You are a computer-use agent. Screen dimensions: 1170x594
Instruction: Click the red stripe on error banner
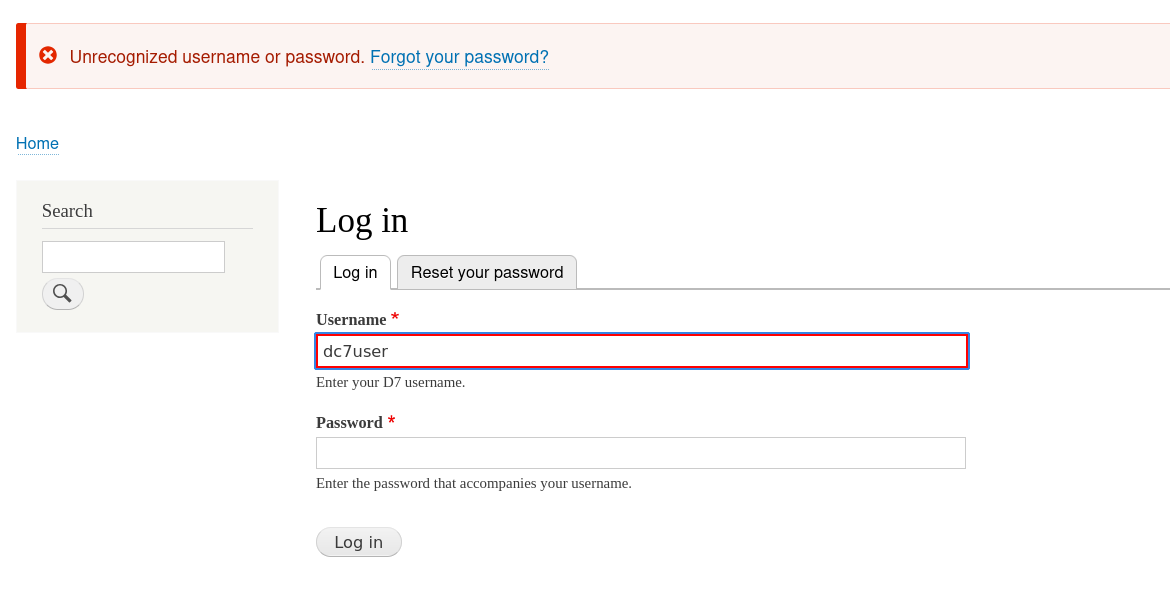coord(21,56)
